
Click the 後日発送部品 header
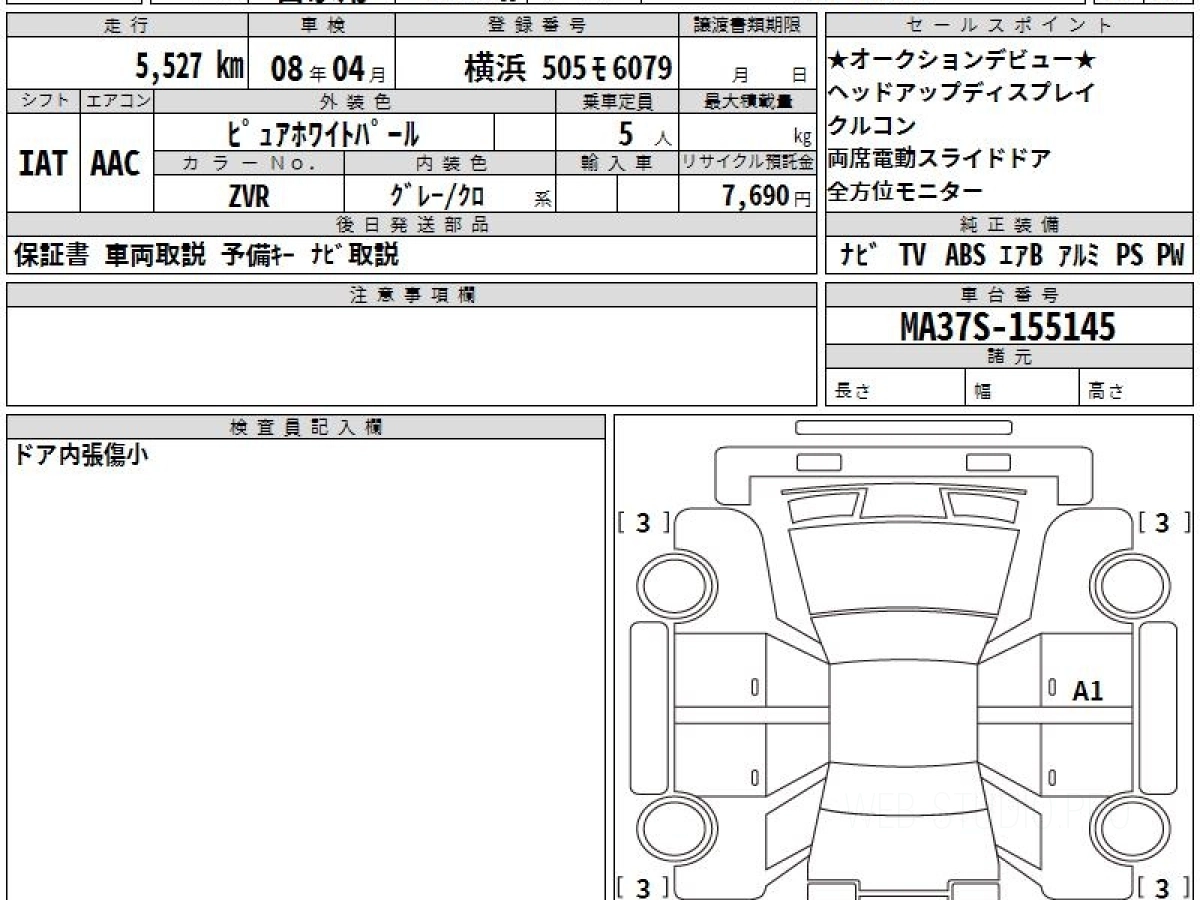click(x=412, y=225)
